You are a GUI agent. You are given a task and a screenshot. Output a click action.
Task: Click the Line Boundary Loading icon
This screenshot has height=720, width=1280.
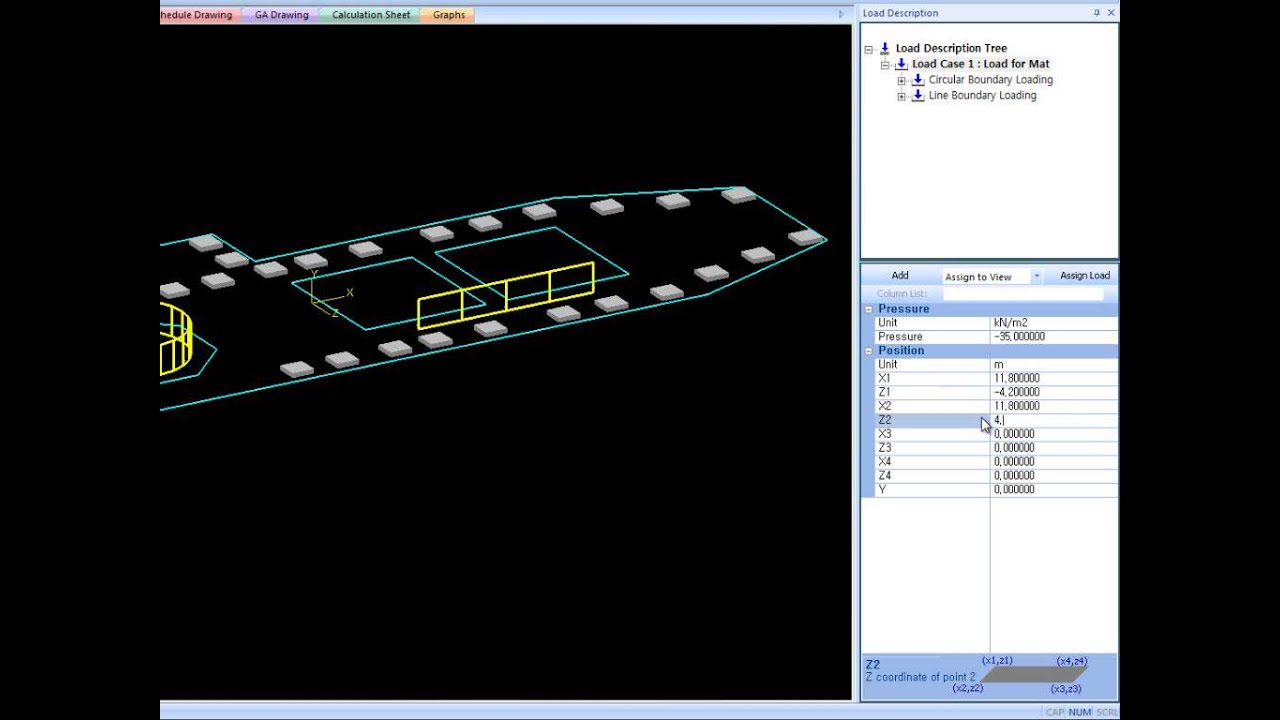pos(918,96)
